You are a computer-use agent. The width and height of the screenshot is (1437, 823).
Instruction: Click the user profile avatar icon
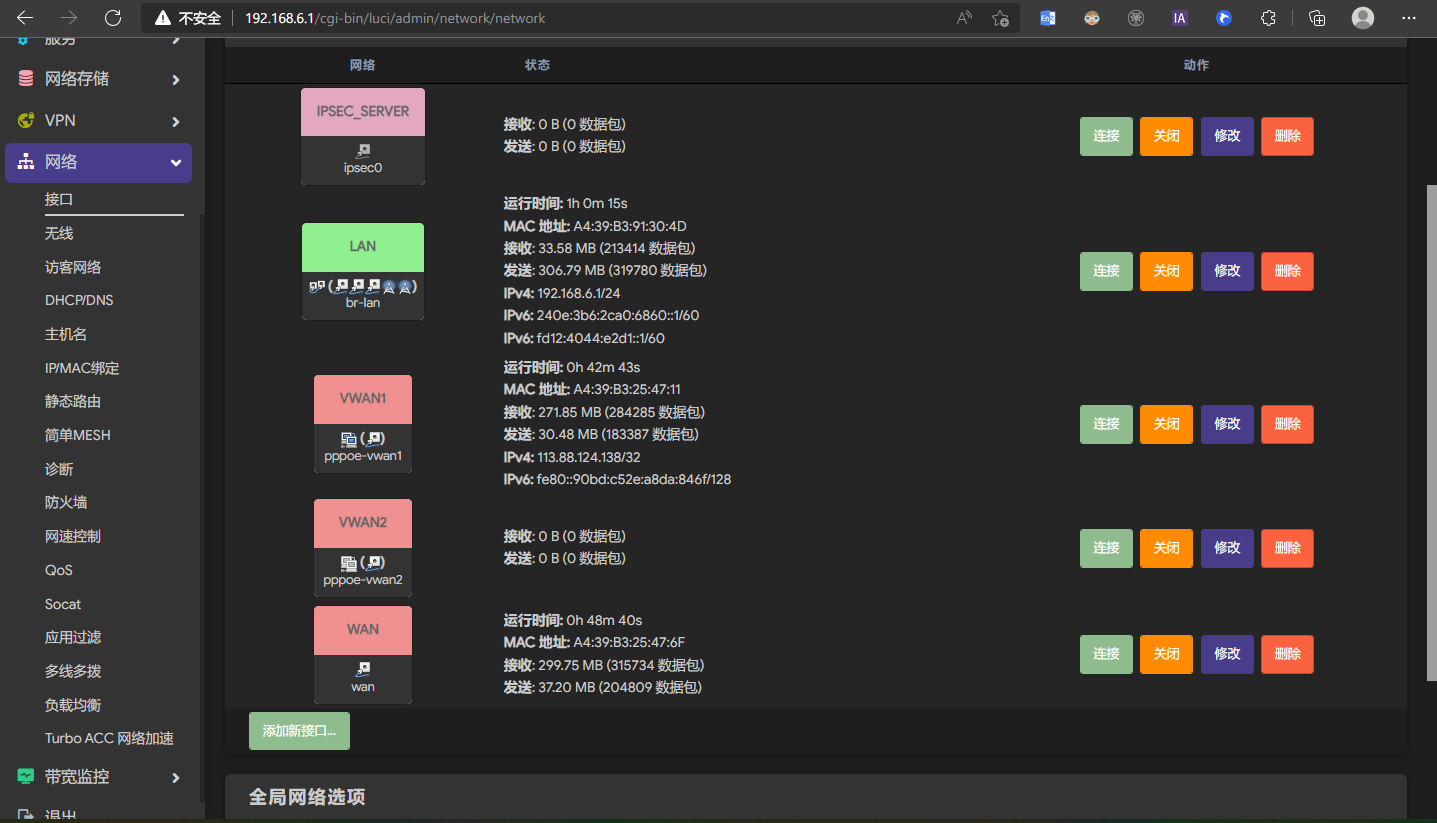pos(1362,18)
